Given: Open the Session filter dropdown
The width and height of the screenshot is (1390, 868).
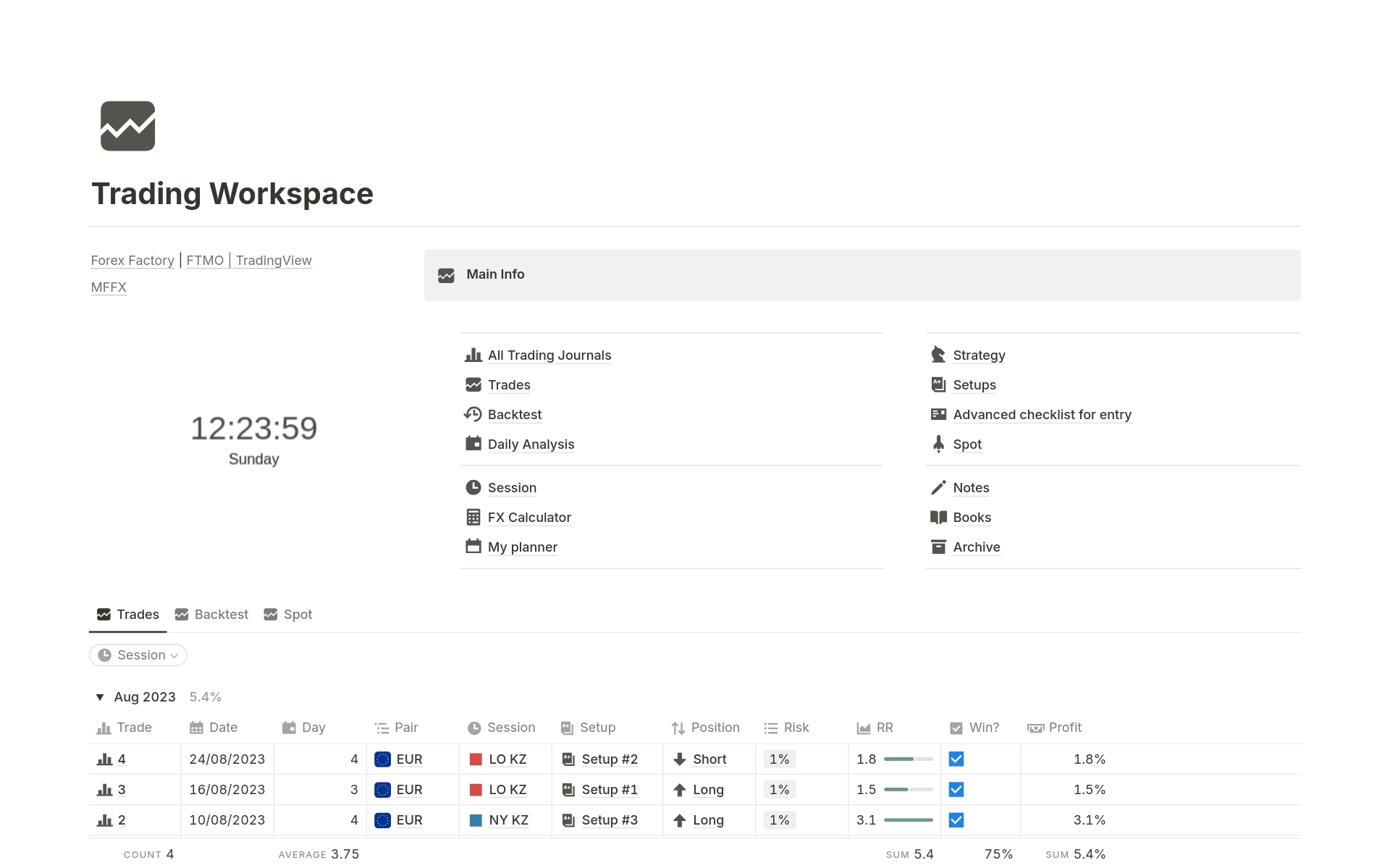Looking at the screenshot, I should pyautogui.click(x=138, y=654).
